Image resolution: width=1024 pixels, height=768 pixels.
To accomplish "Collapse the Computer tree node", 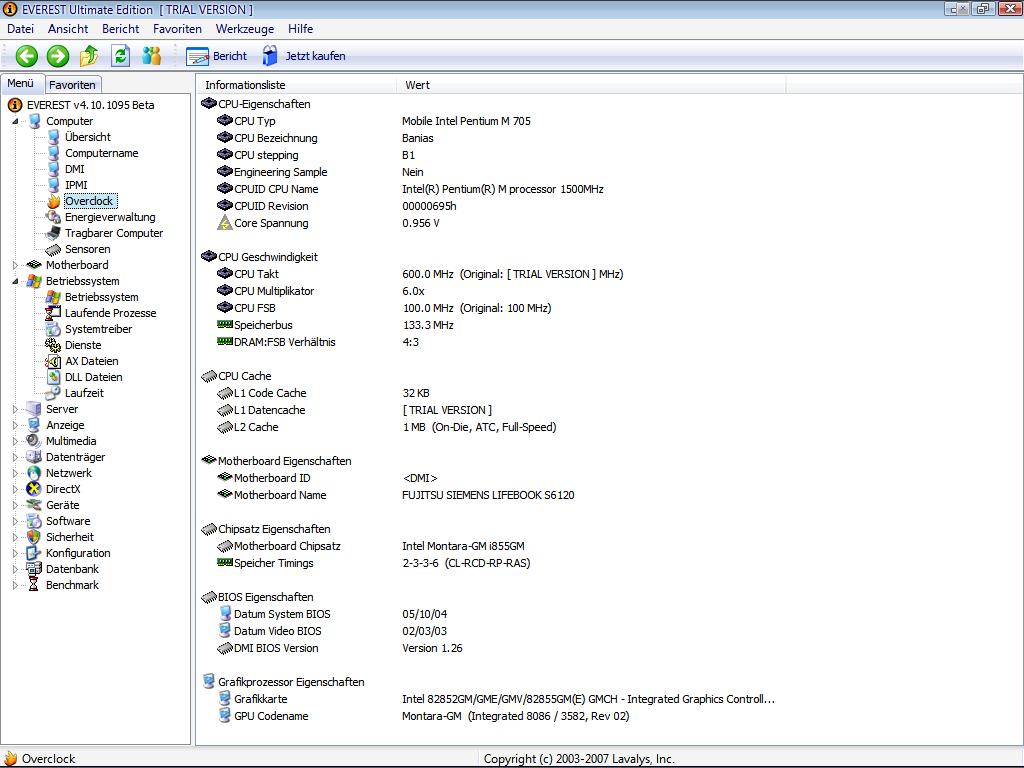I will (x=15, y=121).
